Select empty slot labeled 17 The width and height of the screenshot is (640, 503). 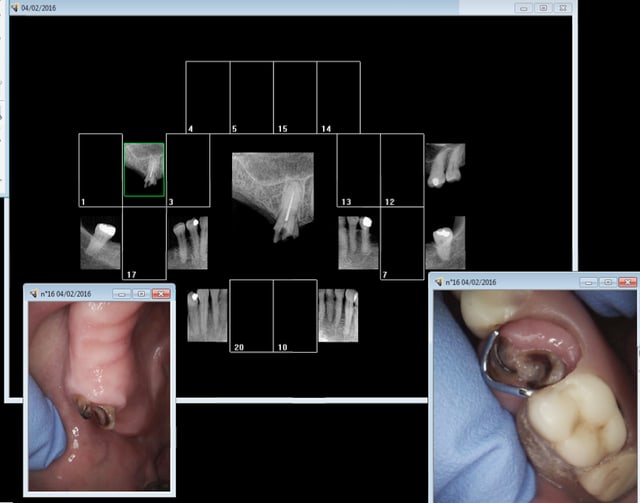click(144, 243)
